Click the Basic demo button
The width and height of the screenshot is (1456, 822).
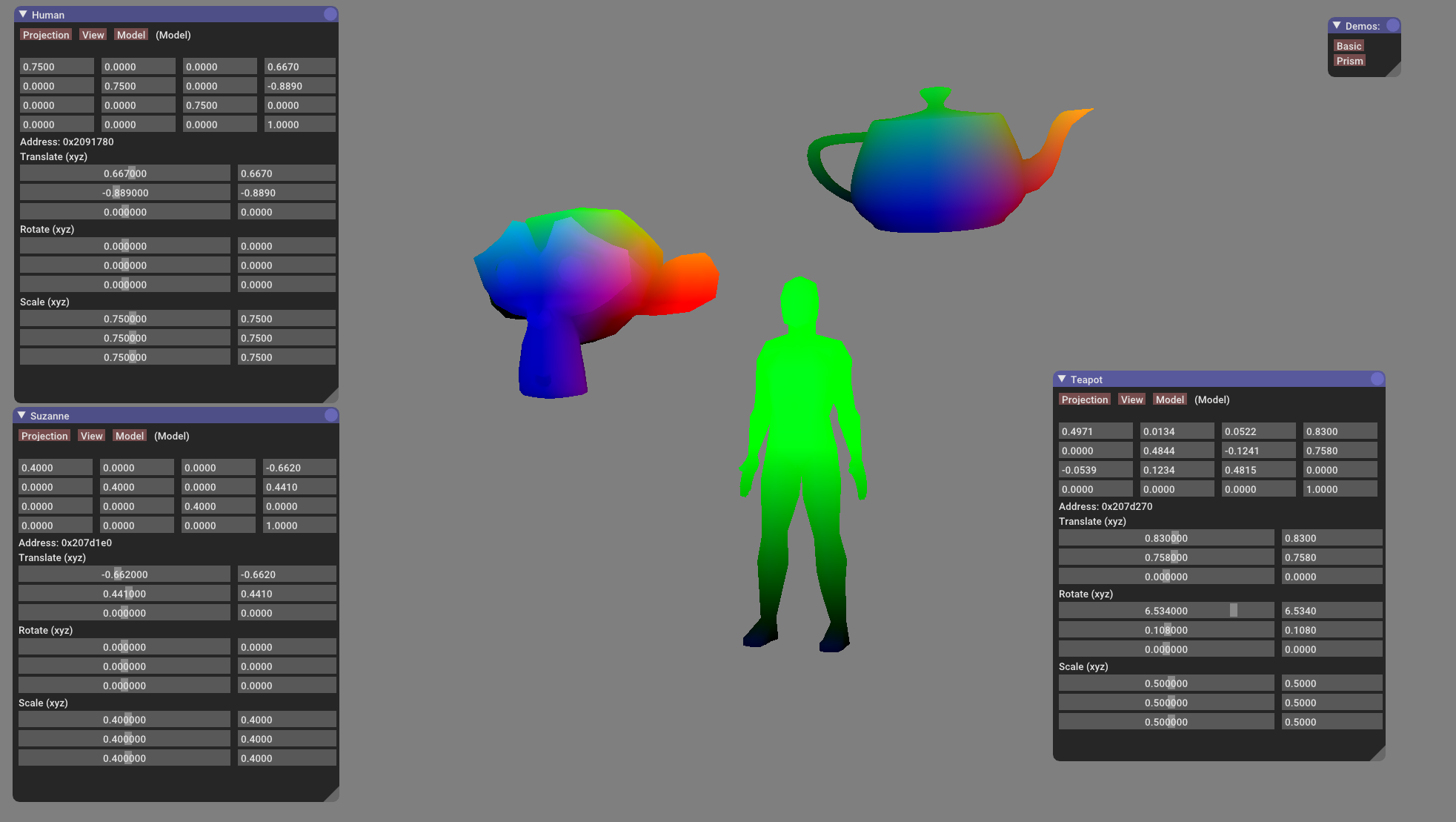(x=1349, y=46)
